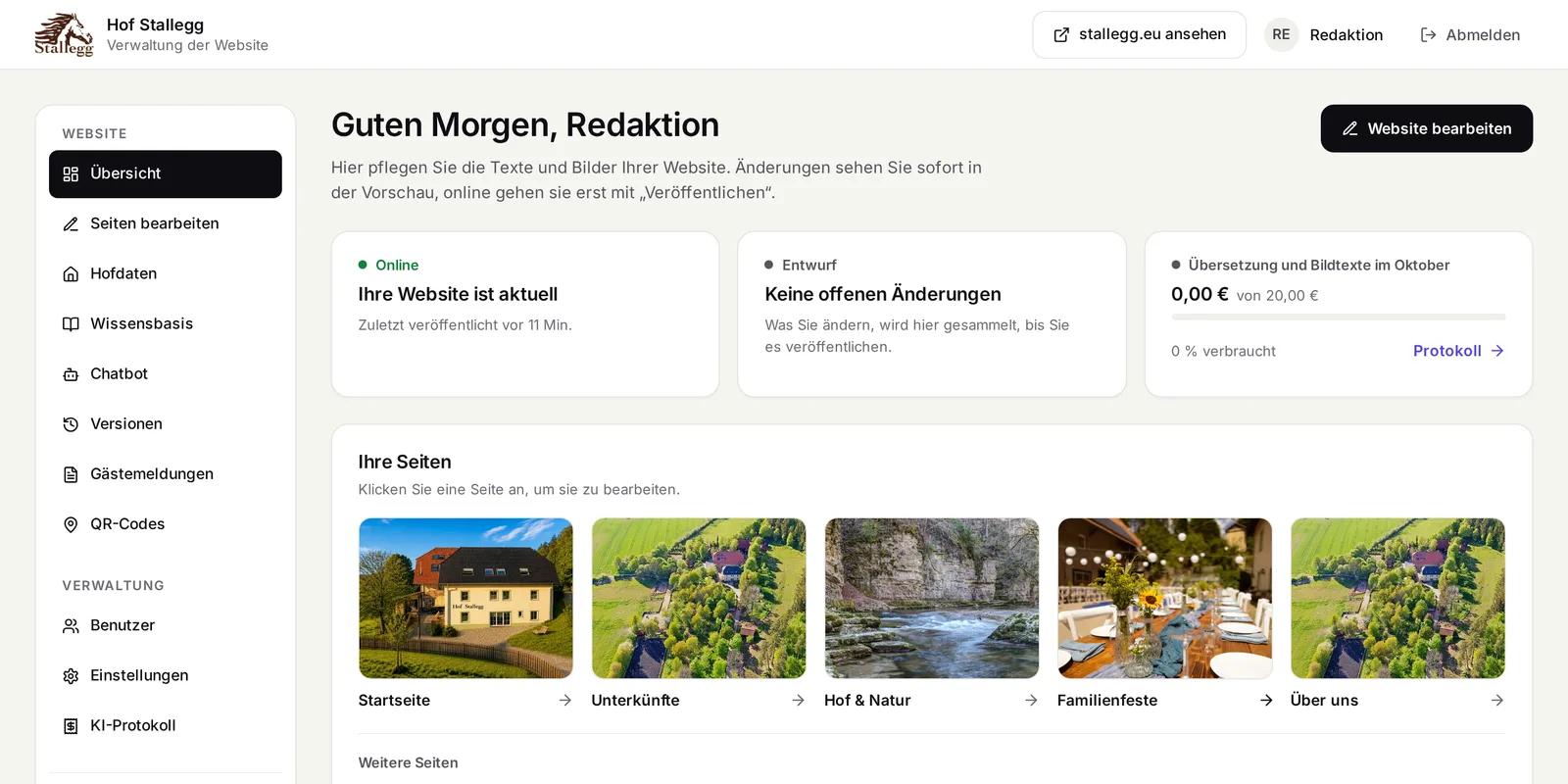Click the 'Keine offenen Änderungen' text

pos(883,294)
